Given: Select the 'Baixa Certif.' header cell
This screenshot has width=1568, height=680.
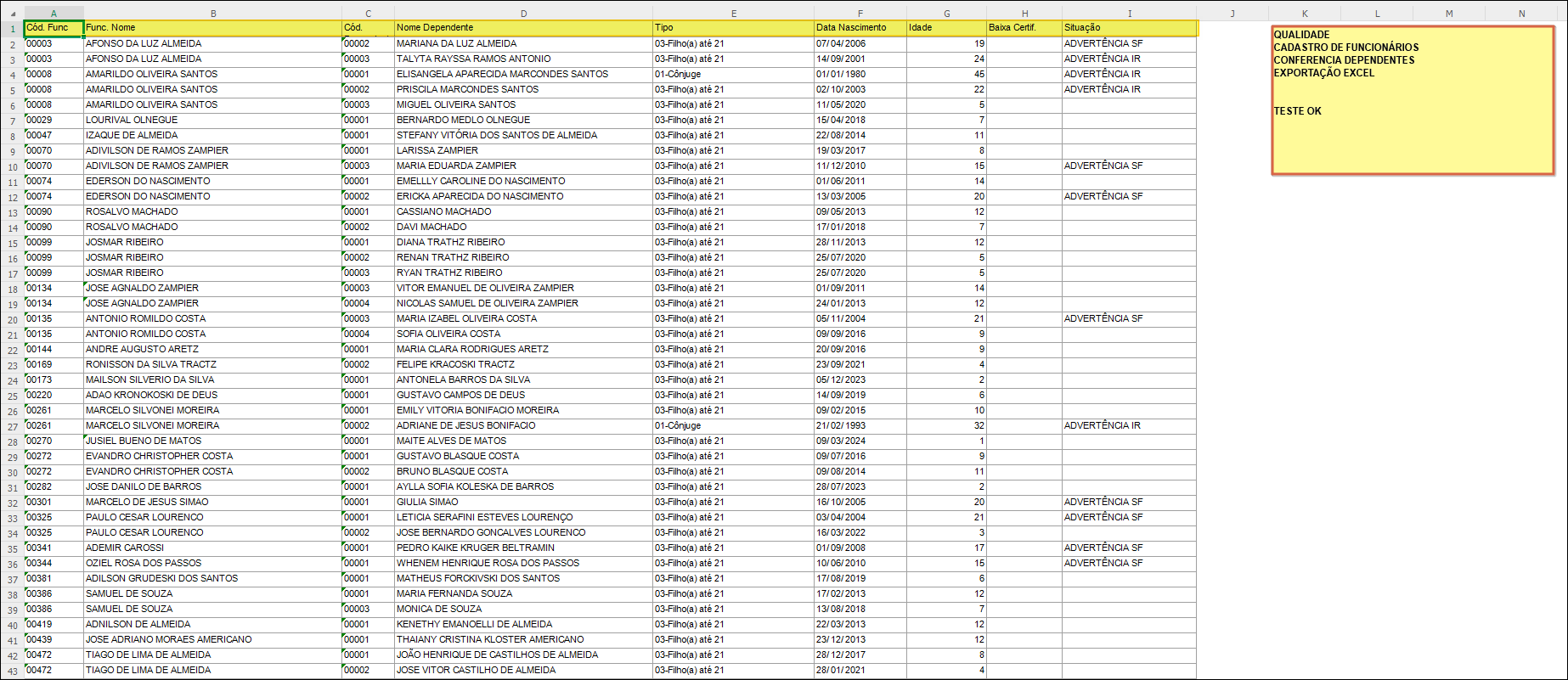Looking at the screenshot, I should (1024, 28).
